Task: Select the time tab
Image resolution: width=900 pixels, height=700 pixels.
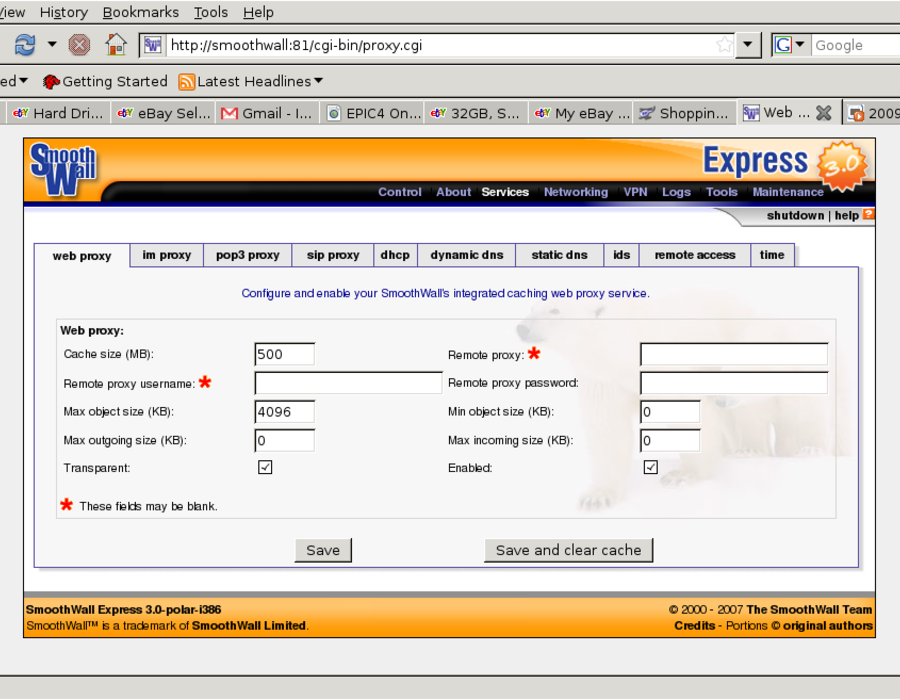Action: pos(772,255)
